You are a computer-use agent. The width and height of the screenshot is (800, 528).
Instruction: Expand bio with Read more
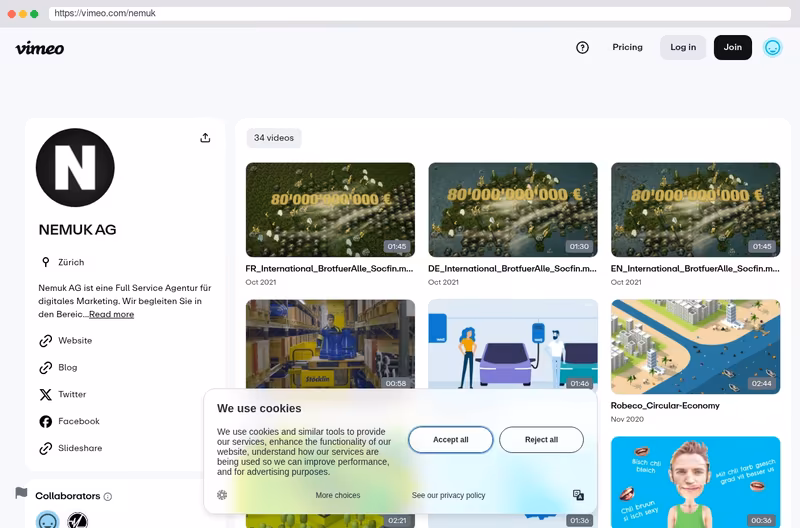click(111, 314)
